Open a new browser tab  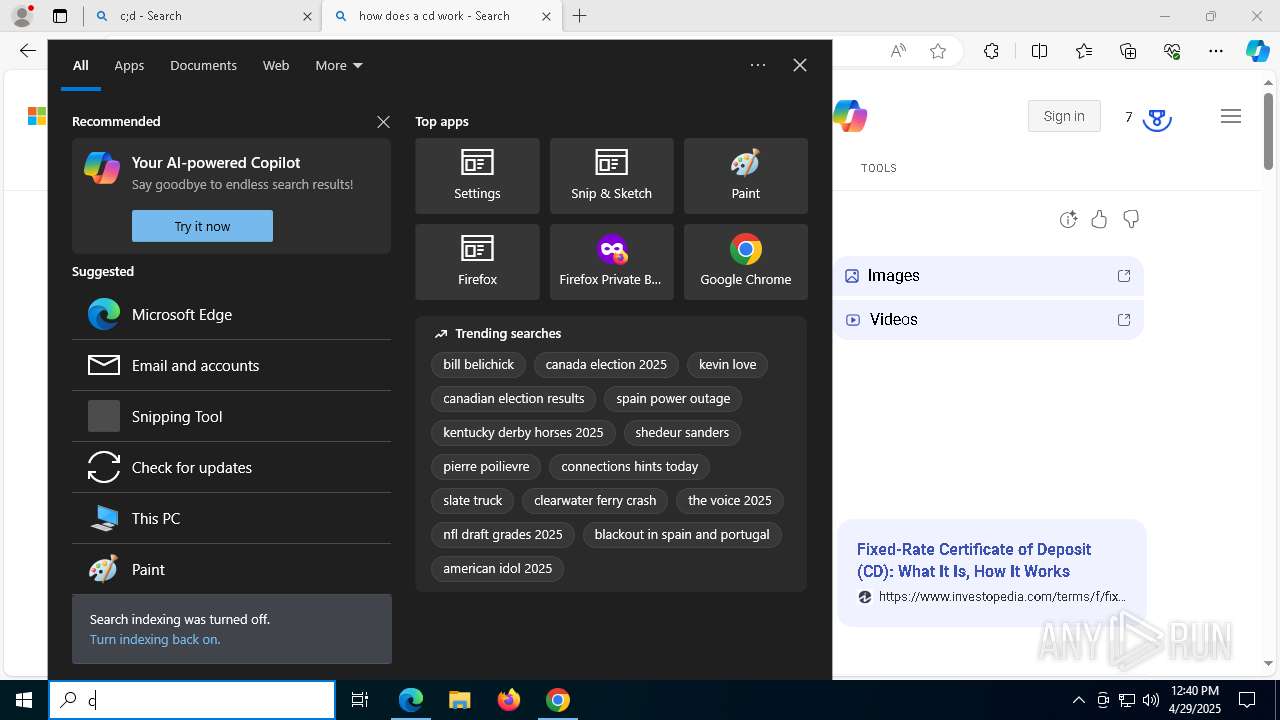[x=580, y=16]
